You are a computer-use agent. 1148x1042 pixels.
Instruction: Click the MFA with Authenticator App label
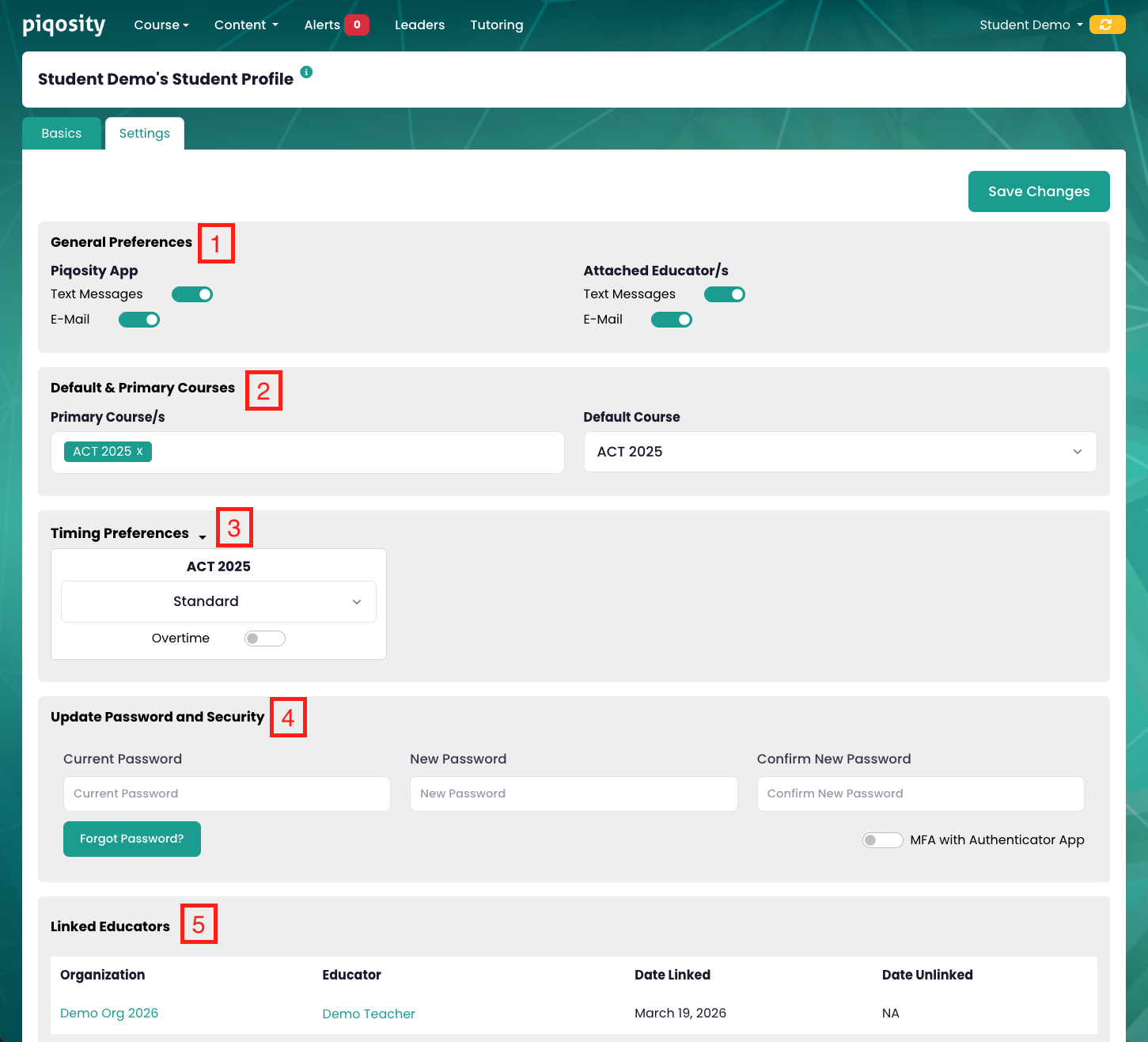coord(998,840)
